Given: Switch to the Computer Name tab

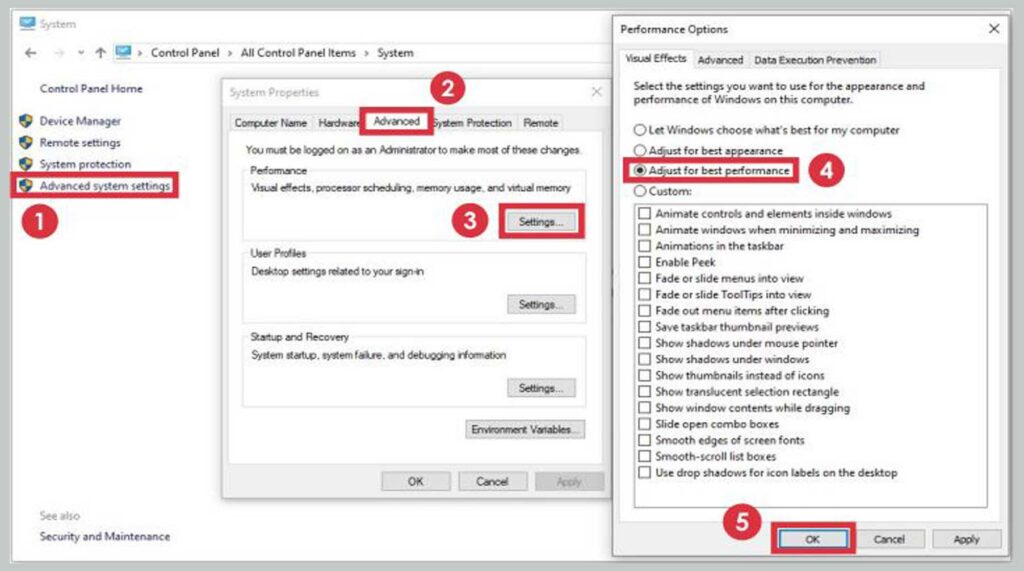Looking at the screenshot, I should pyautogui.click(x=270, y=123).
